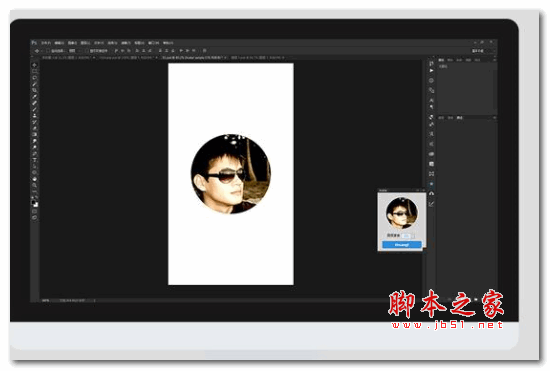Screen dimensions: 550x371
Task: Open the auto-select layer/group dropdown
Action: pos(73,51)
